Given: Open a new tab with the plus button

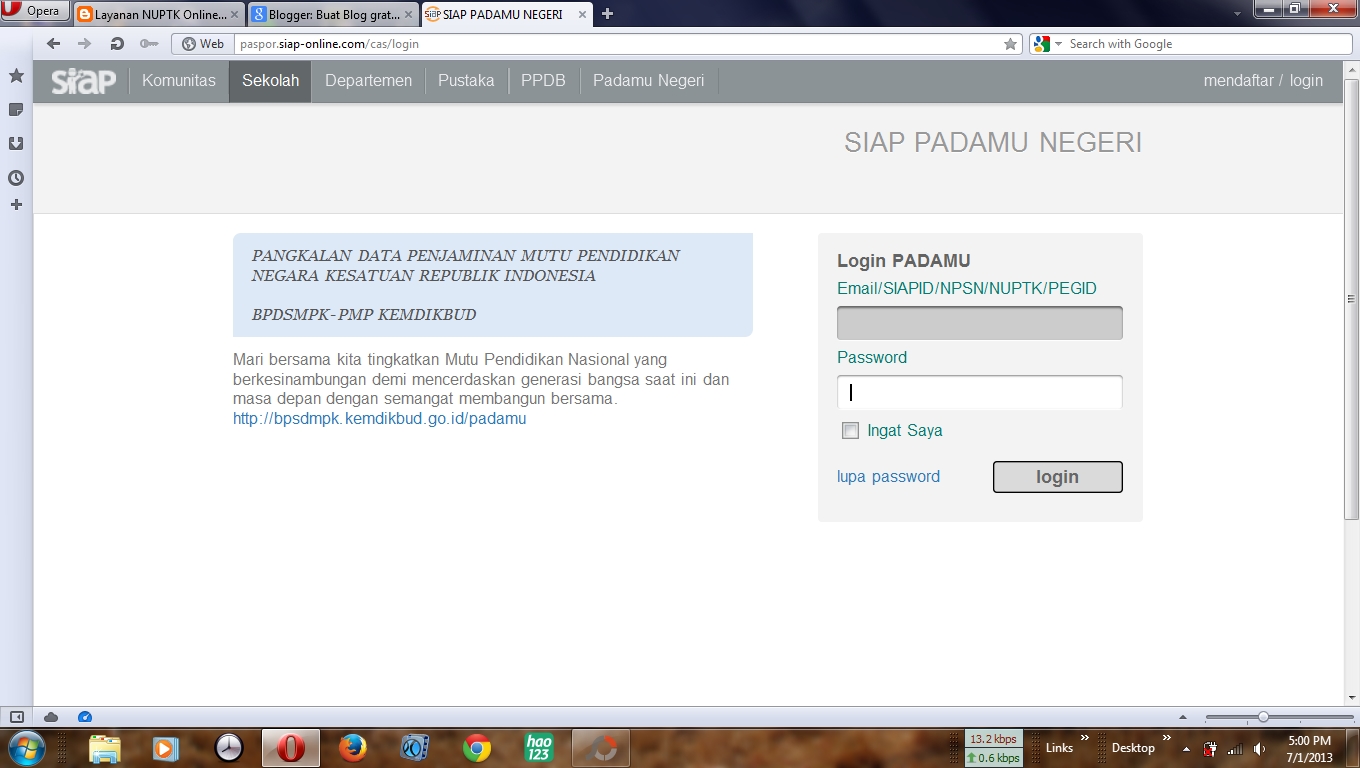Looking at the screenshot, I should tap(607, 14).
